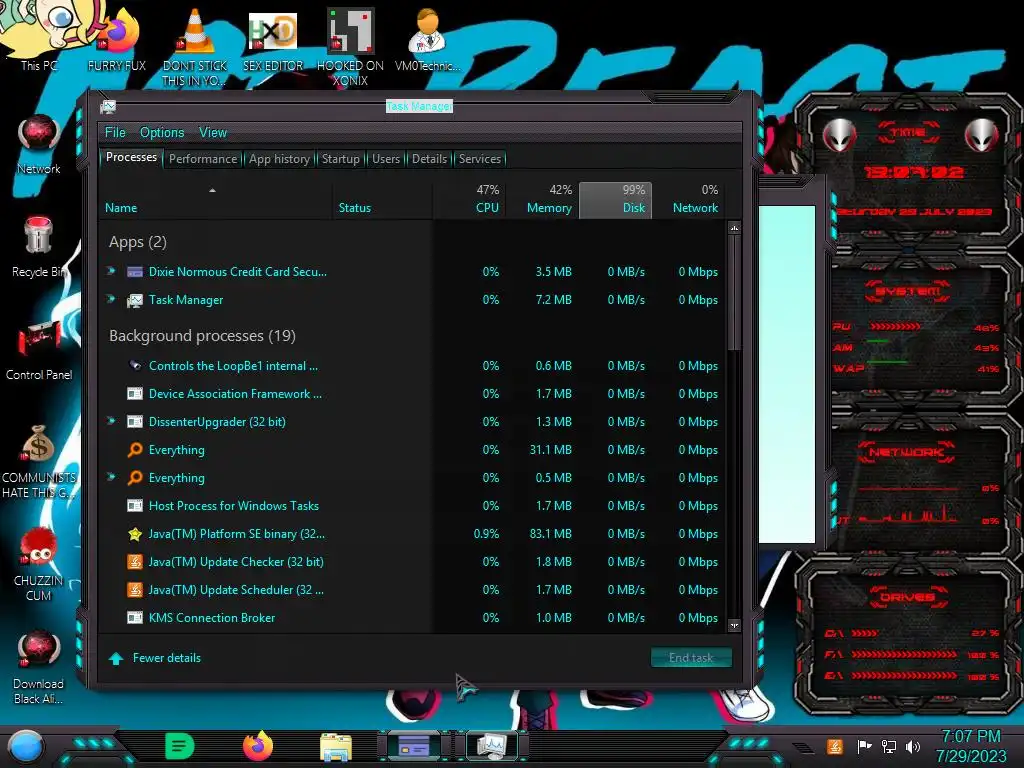The height and width of the screenshot is (768, 1024).
Task: Click the Task Manager taskbar button
Action: tap(491, 746)
